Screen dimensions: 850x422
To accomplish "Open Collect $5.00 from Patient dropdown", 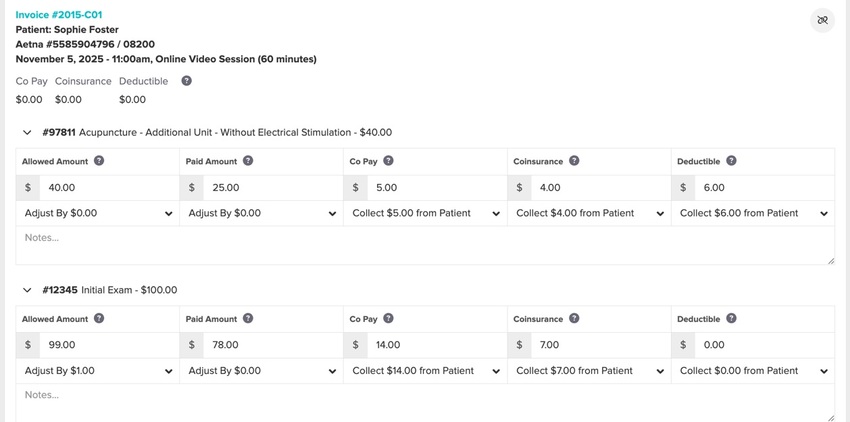I will pos(426,213).
